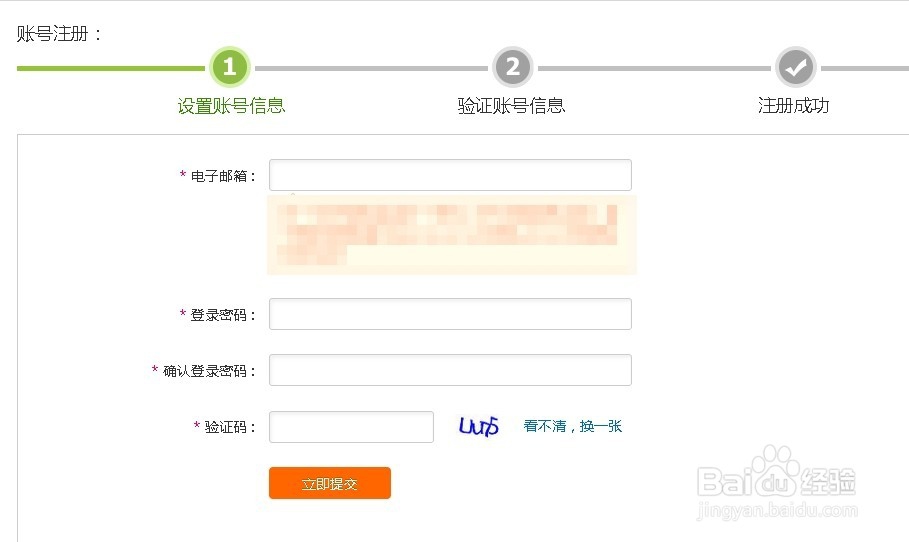This screenshot has width=909, height=542.
Task: Focus the 登录密码 input field
Action: tap(450, 314)
